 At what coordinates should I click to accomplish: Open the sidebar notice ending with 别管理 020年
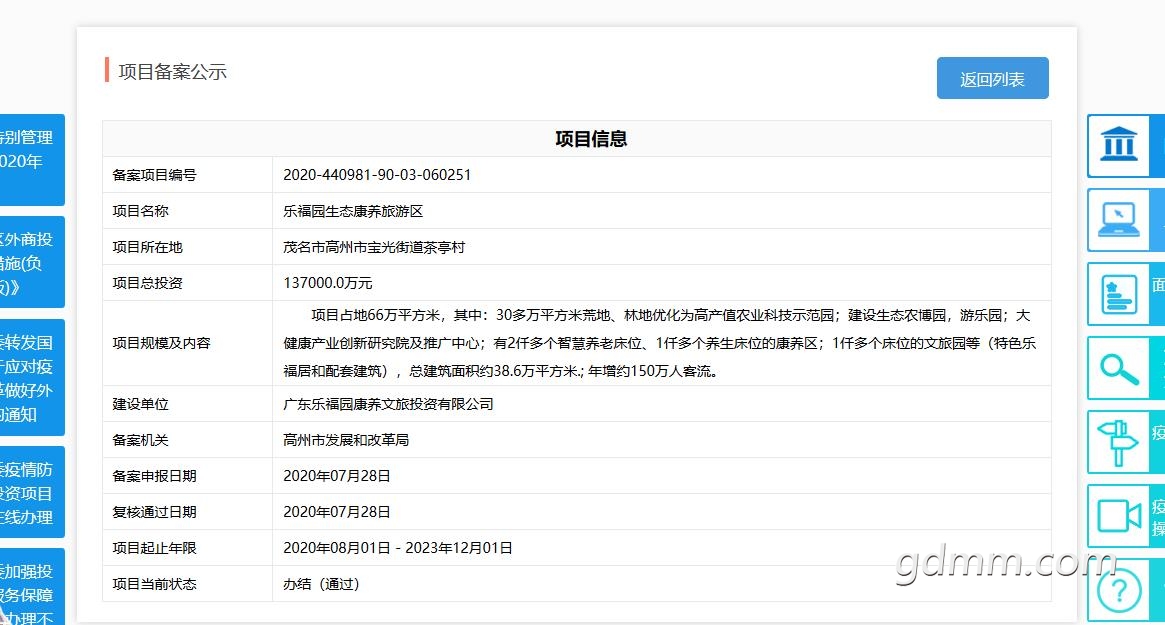click(32, 160)
